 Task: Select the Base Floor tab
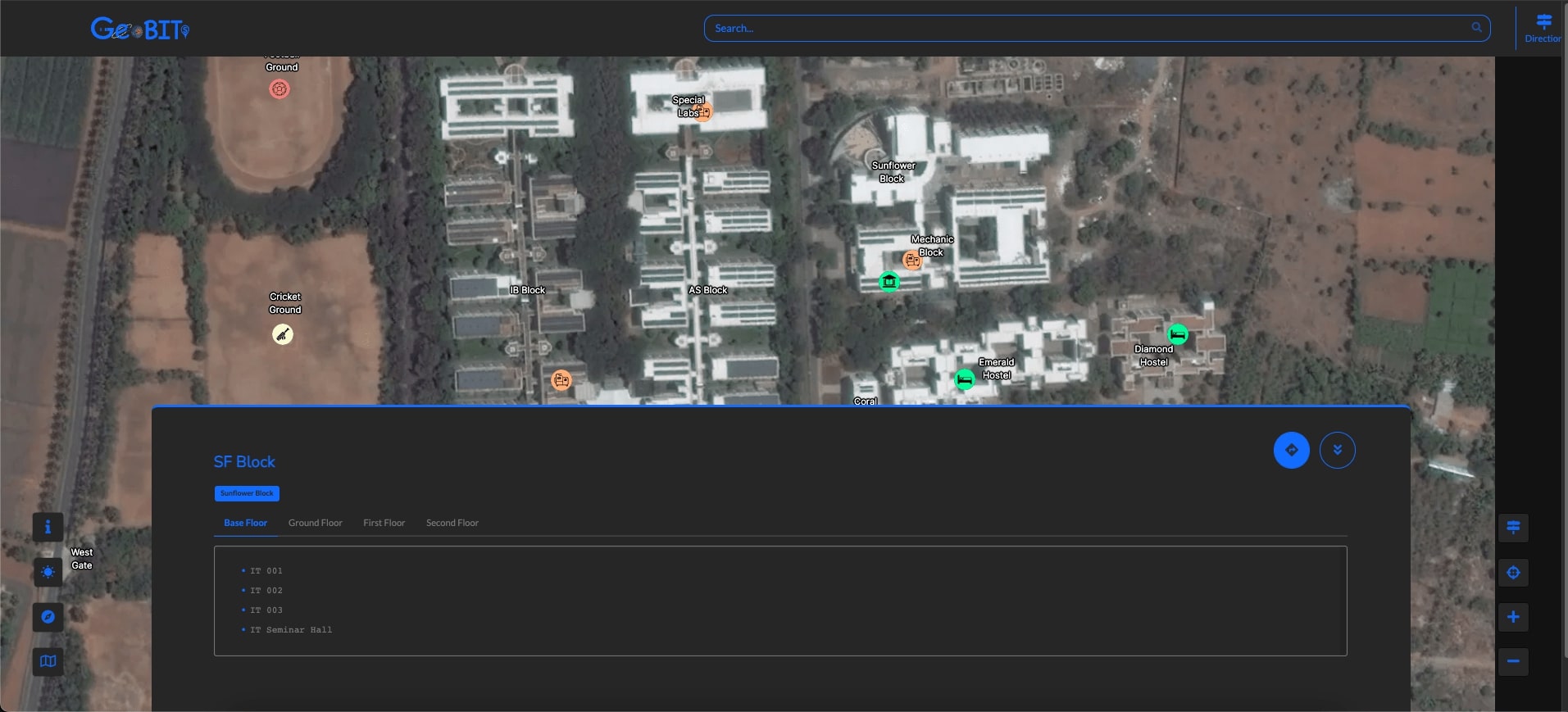pyautogui.click(x=246, y=523)
